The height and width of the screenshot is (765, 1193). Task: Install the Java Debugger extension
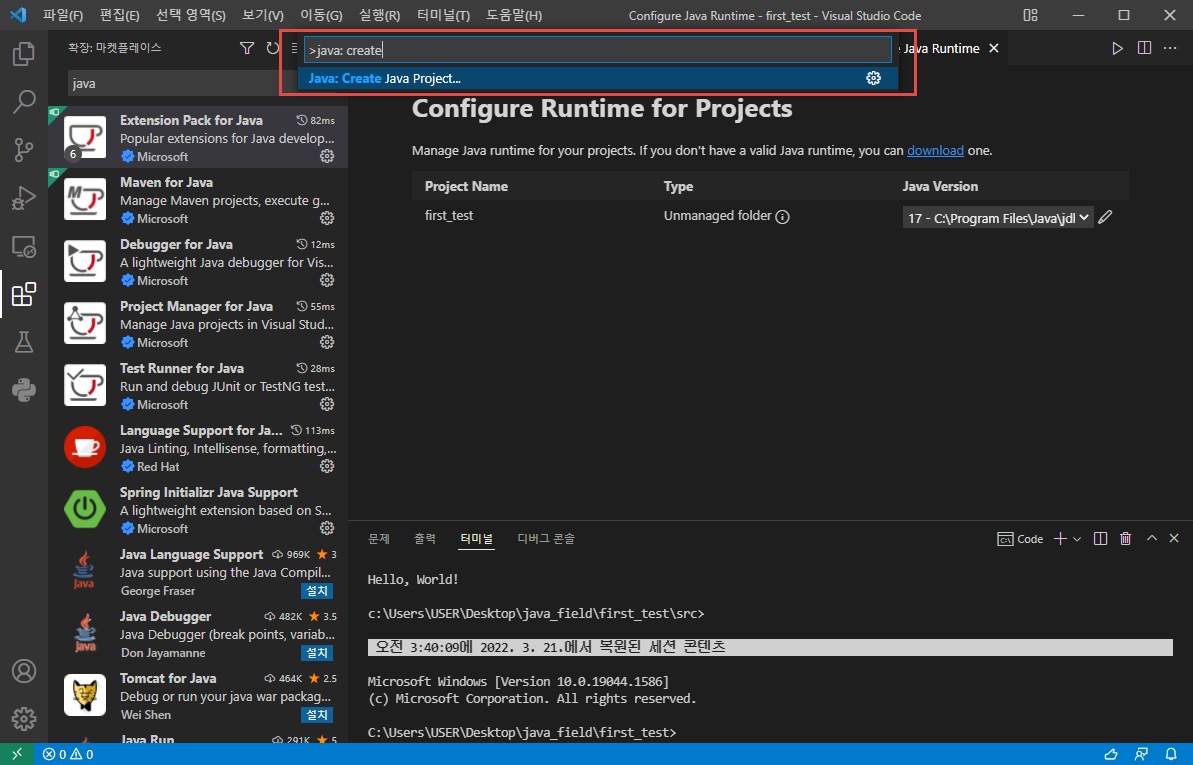point(317,652)
